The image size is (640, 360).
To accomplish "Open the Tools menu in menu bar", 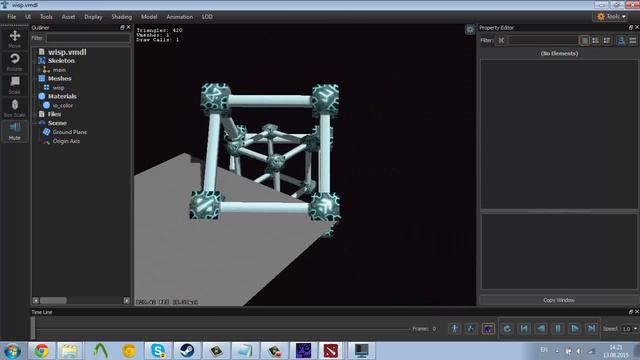I will [46, 17].
